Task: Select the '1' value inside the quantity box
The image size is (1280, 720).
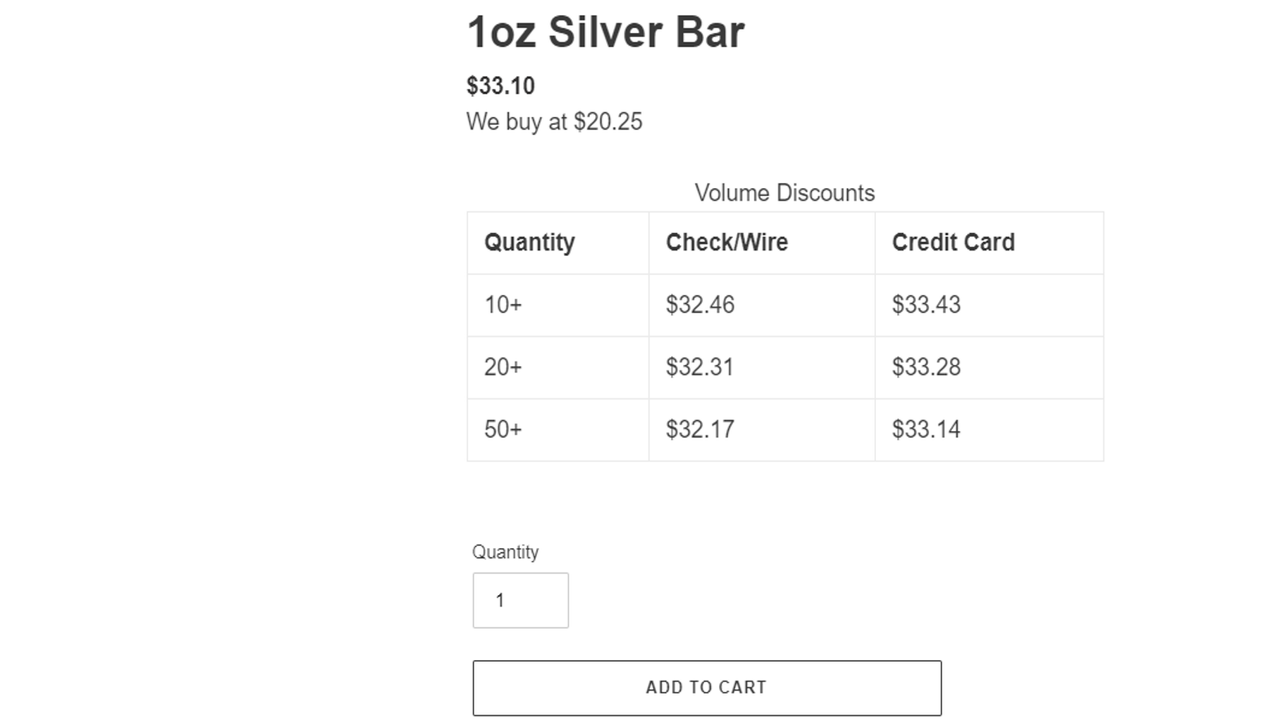Action: click(x=500, y=600)
